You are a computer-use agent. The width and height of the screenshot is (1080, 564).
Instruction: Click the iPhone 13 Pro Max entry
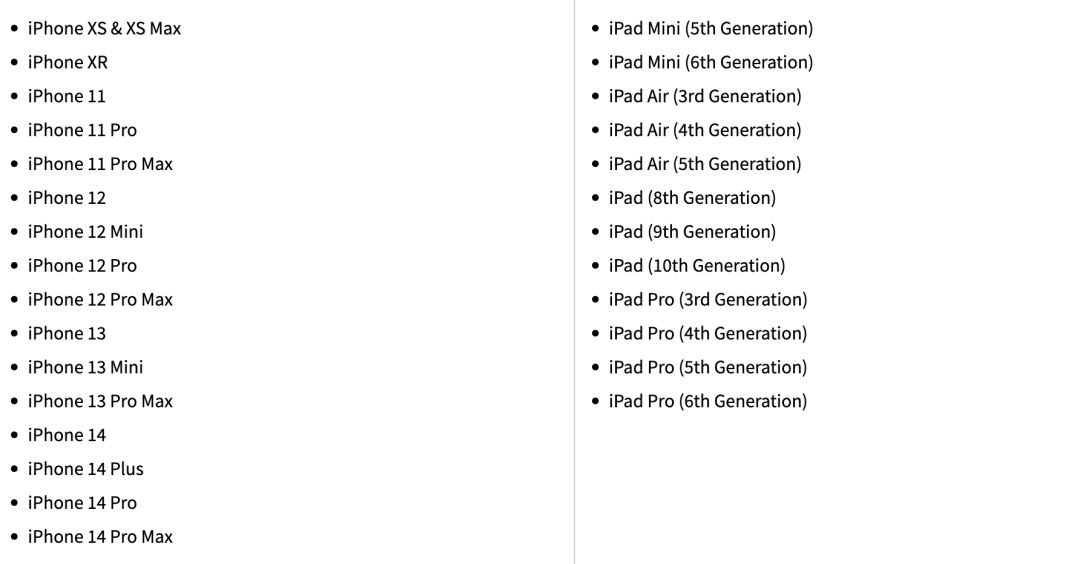(x=100, y=401)
